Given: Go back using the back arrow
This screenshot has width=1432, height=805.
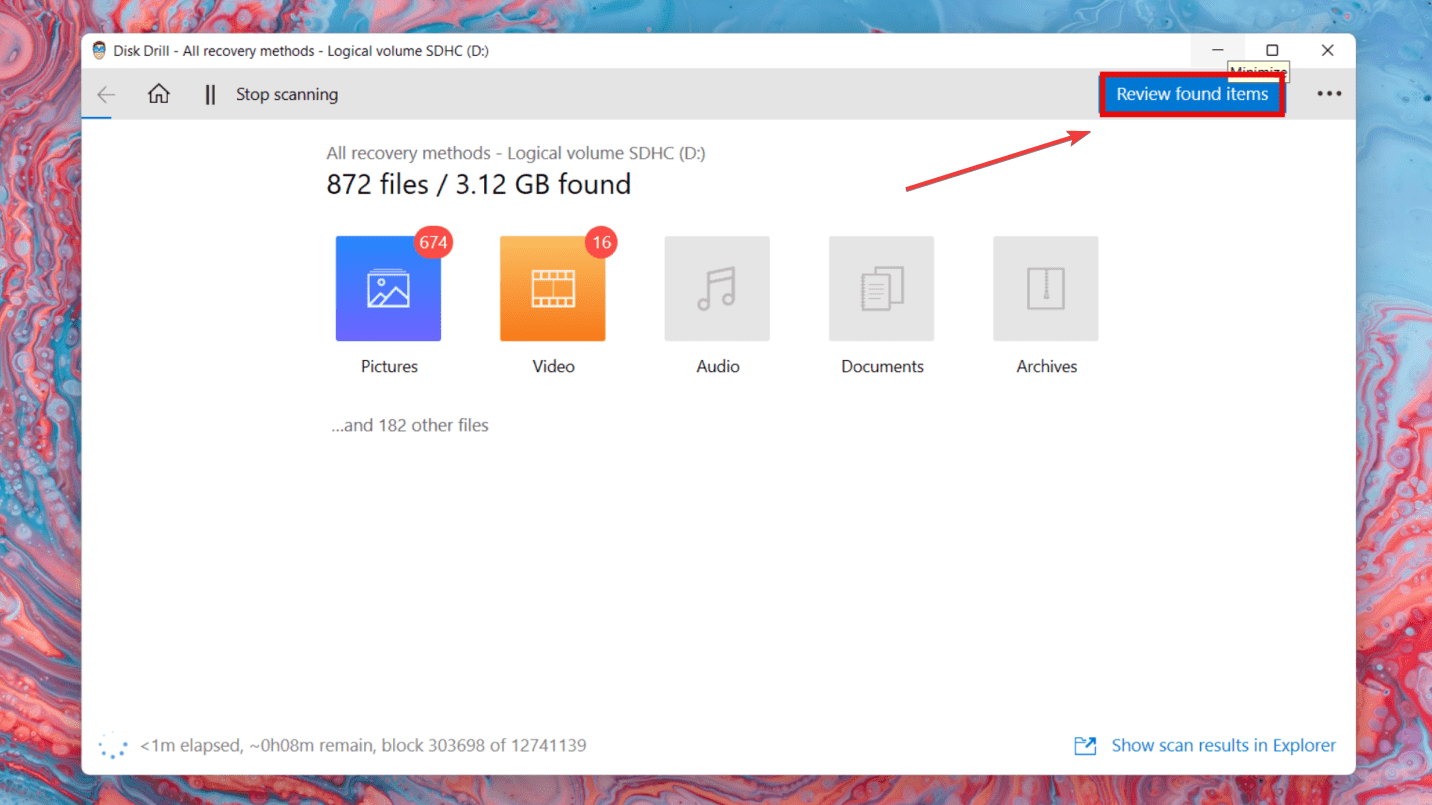Looking at the screenshot, I should [106, 94].
